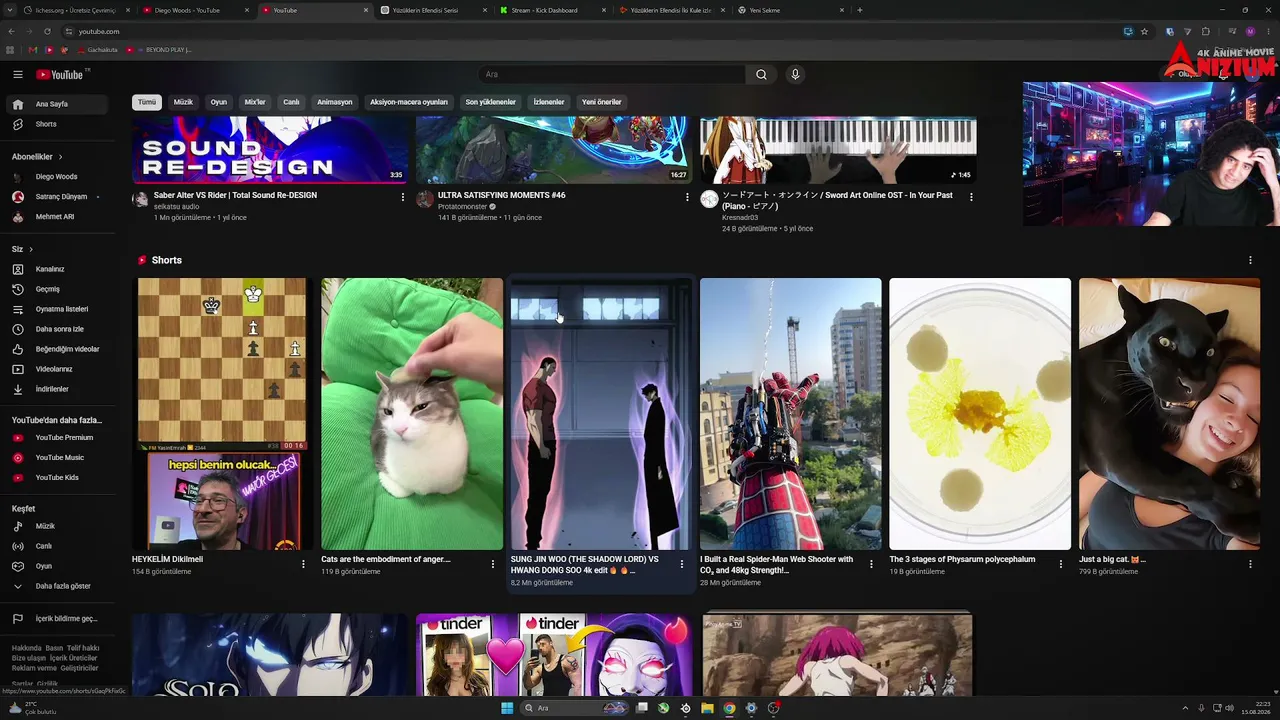
Task: Play the Spider-Man Web Shooter short
Action: [x=791, y=414]
